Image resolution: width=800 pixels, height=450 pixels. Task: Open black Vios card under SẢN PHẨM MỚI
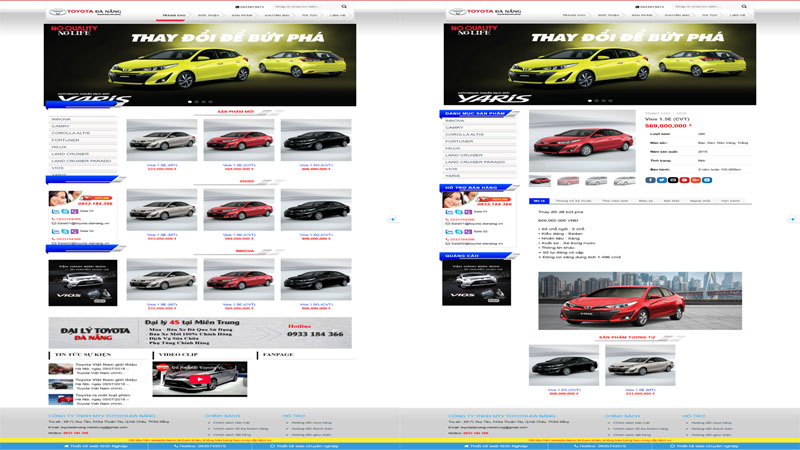pos(316,140)
